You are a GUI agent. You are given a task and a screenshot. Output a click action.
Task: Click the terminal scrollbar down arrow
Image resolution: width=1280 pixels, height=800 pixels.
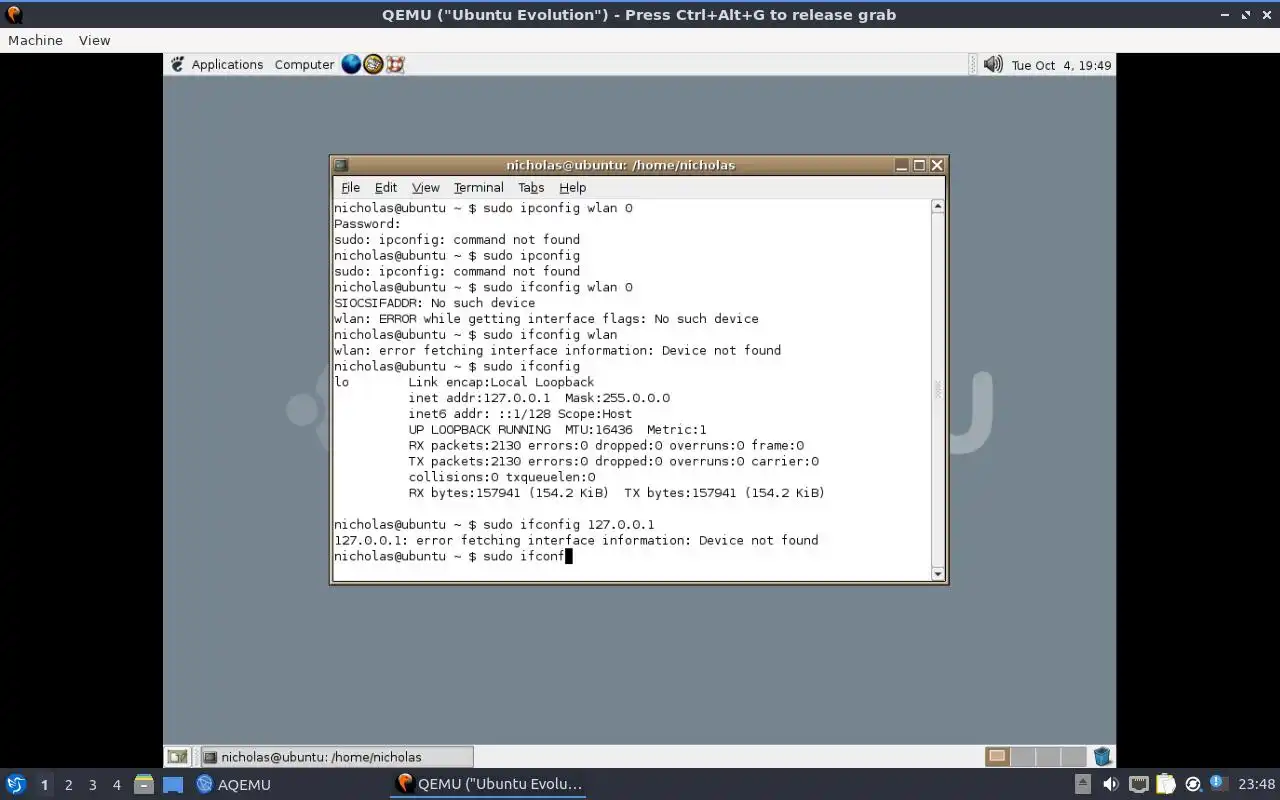point(937,573)
